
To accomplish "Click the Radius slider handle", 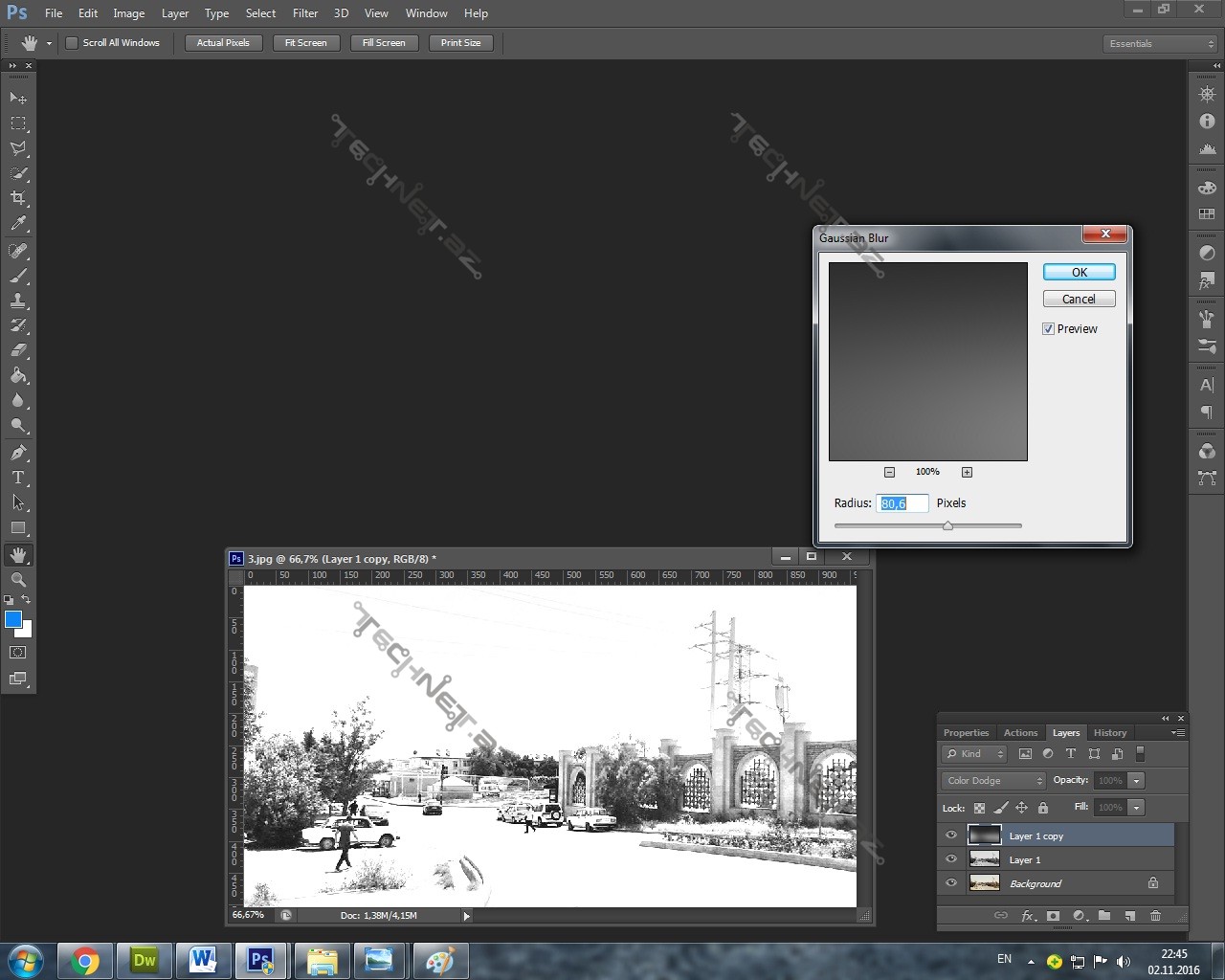I will coord(947,525).
